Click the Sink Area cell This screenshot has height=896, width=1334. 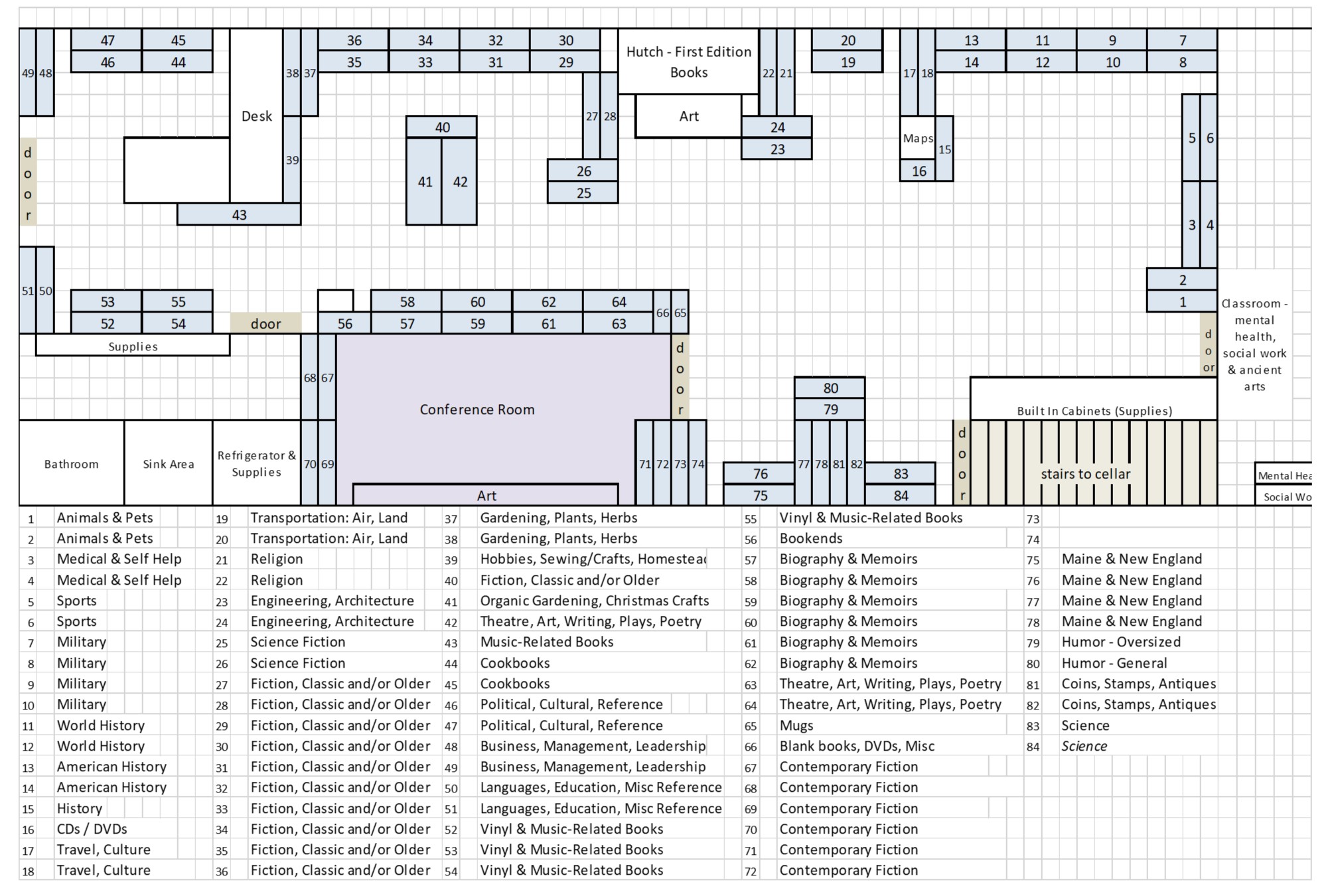click(x=168, y=464)
